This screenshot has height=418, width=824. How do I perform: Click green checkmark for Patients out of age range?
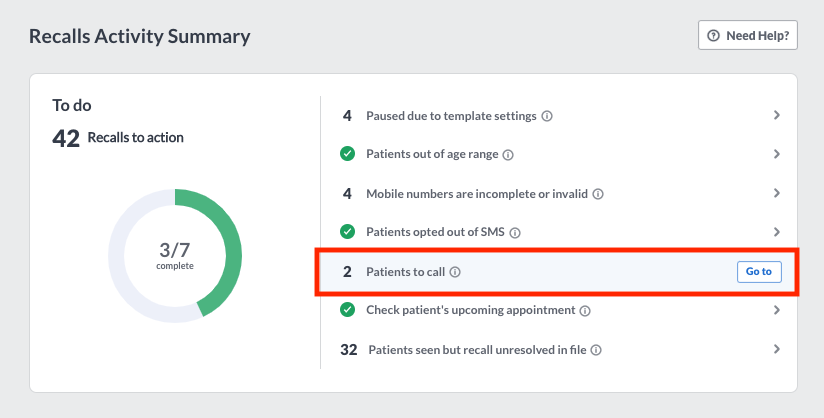pyautogui.click(x=347, y=154)
